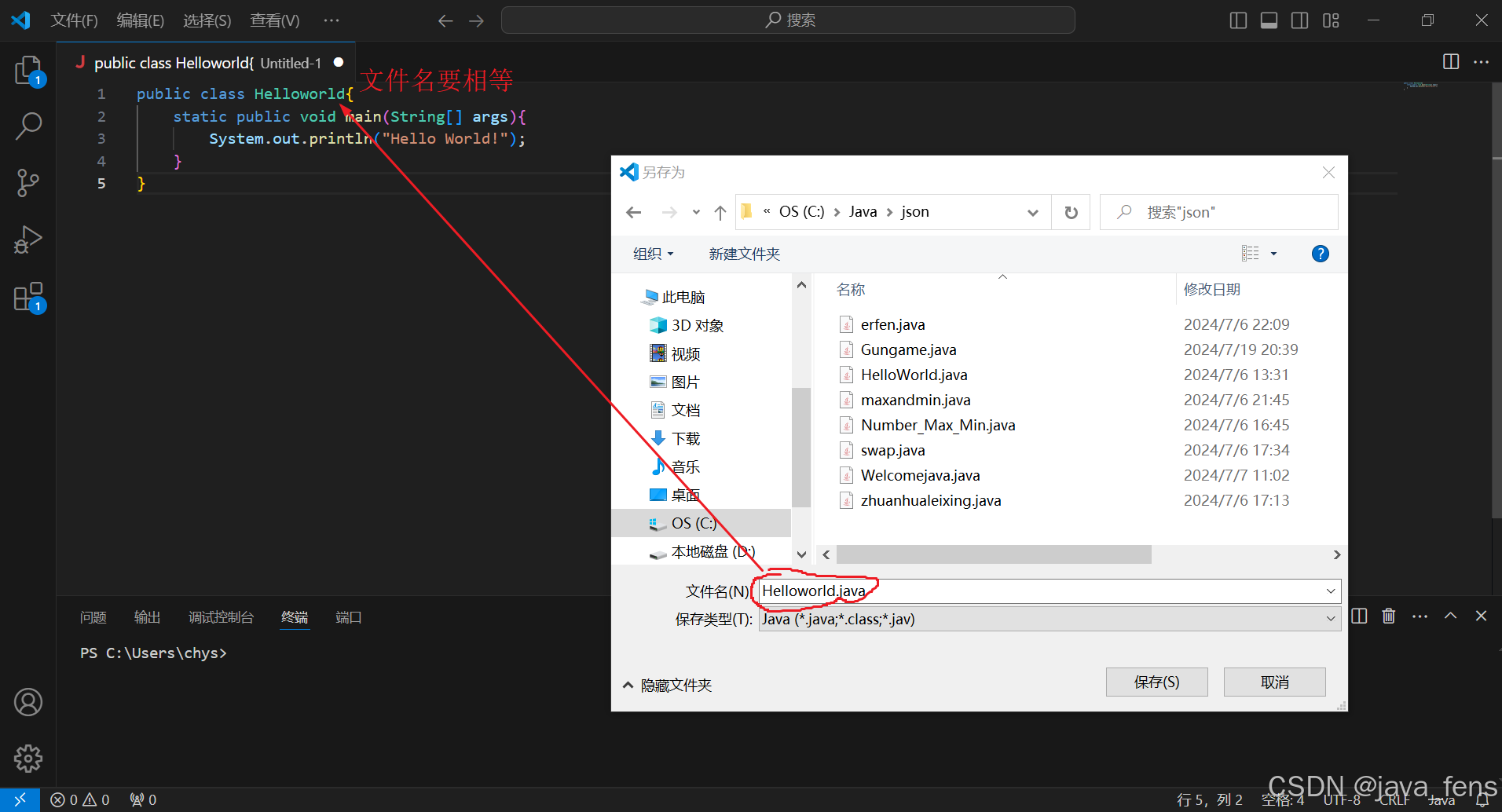
Task: Select HelloWorld.java in file list
Action: (x=914, y=375)
